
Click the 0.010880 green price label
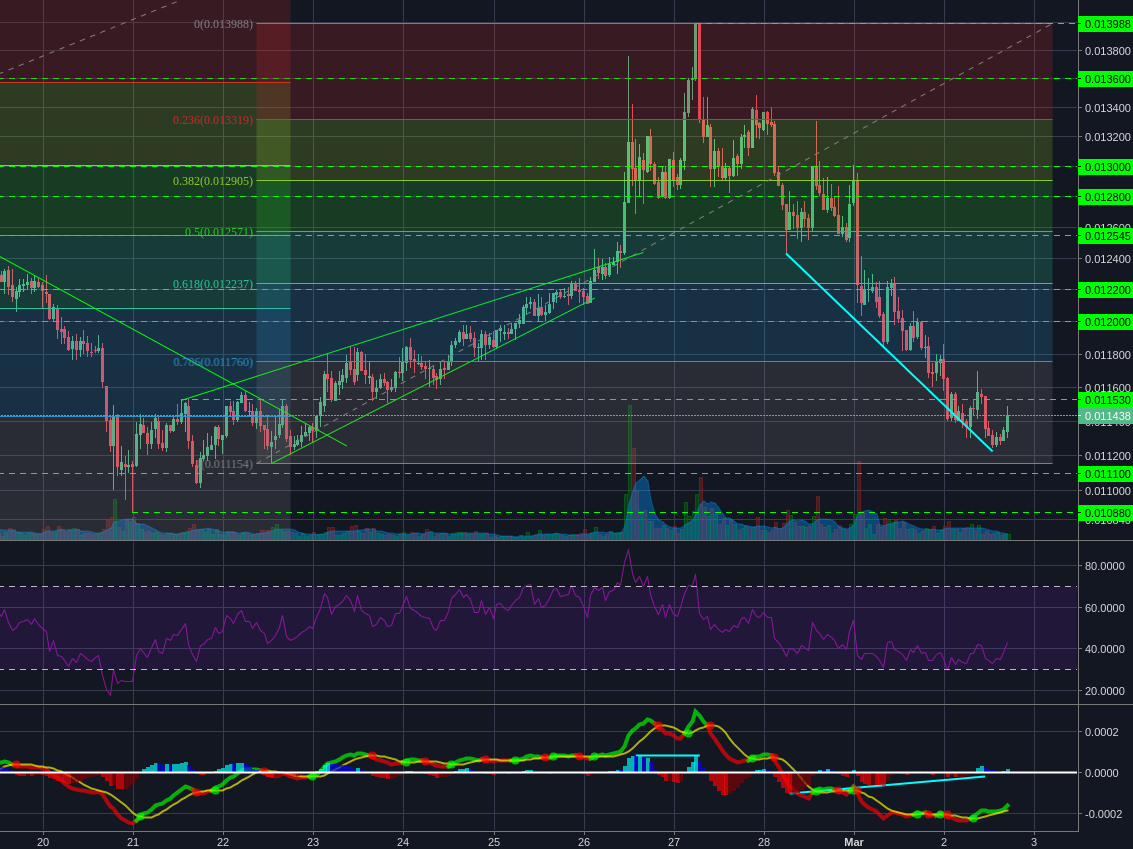(x=1105, y=513)
